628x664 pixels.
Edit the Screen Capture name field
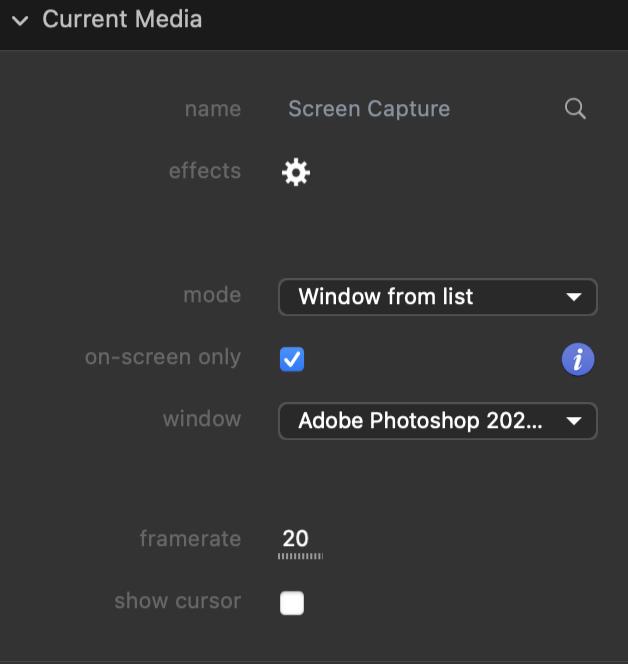(369, 109)
